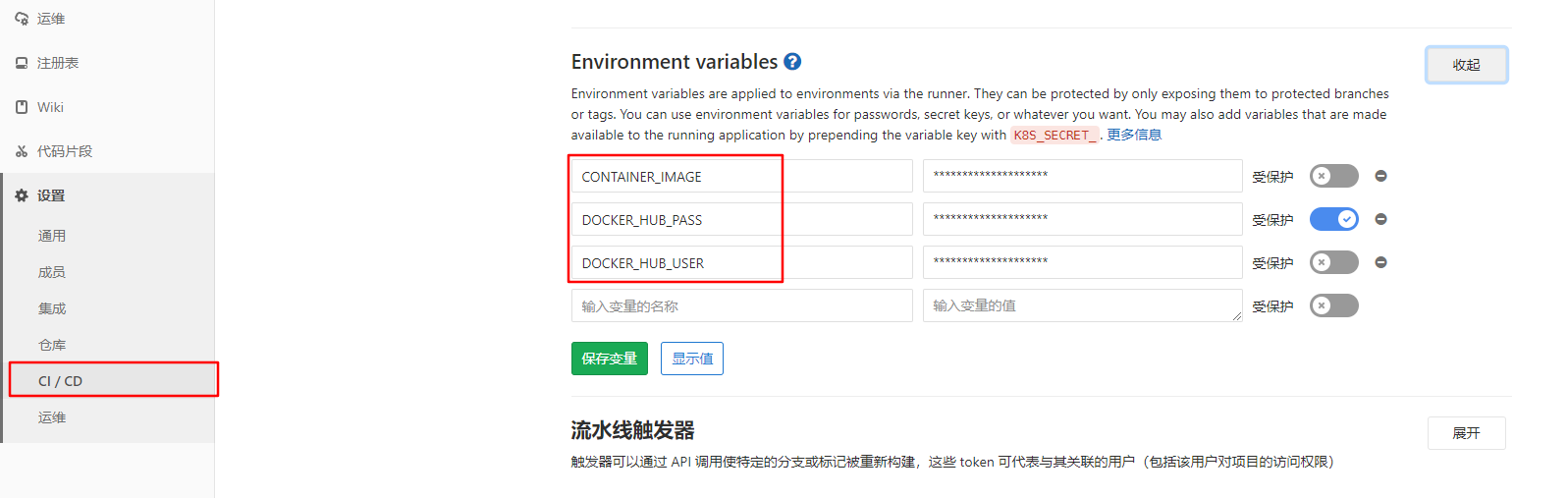The height and width of the screenshot is (498, 1568).
Task: Click the help icon beside Environment variables
Action: (792, 62)
